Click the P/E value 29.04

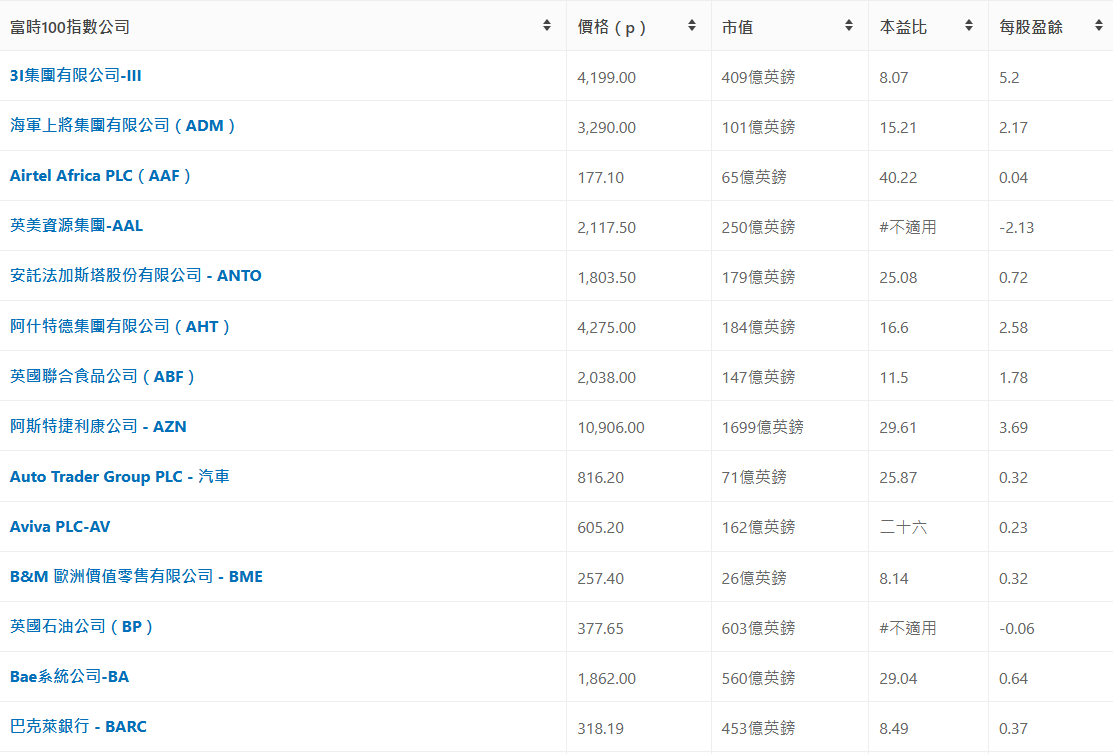(898, 679)
